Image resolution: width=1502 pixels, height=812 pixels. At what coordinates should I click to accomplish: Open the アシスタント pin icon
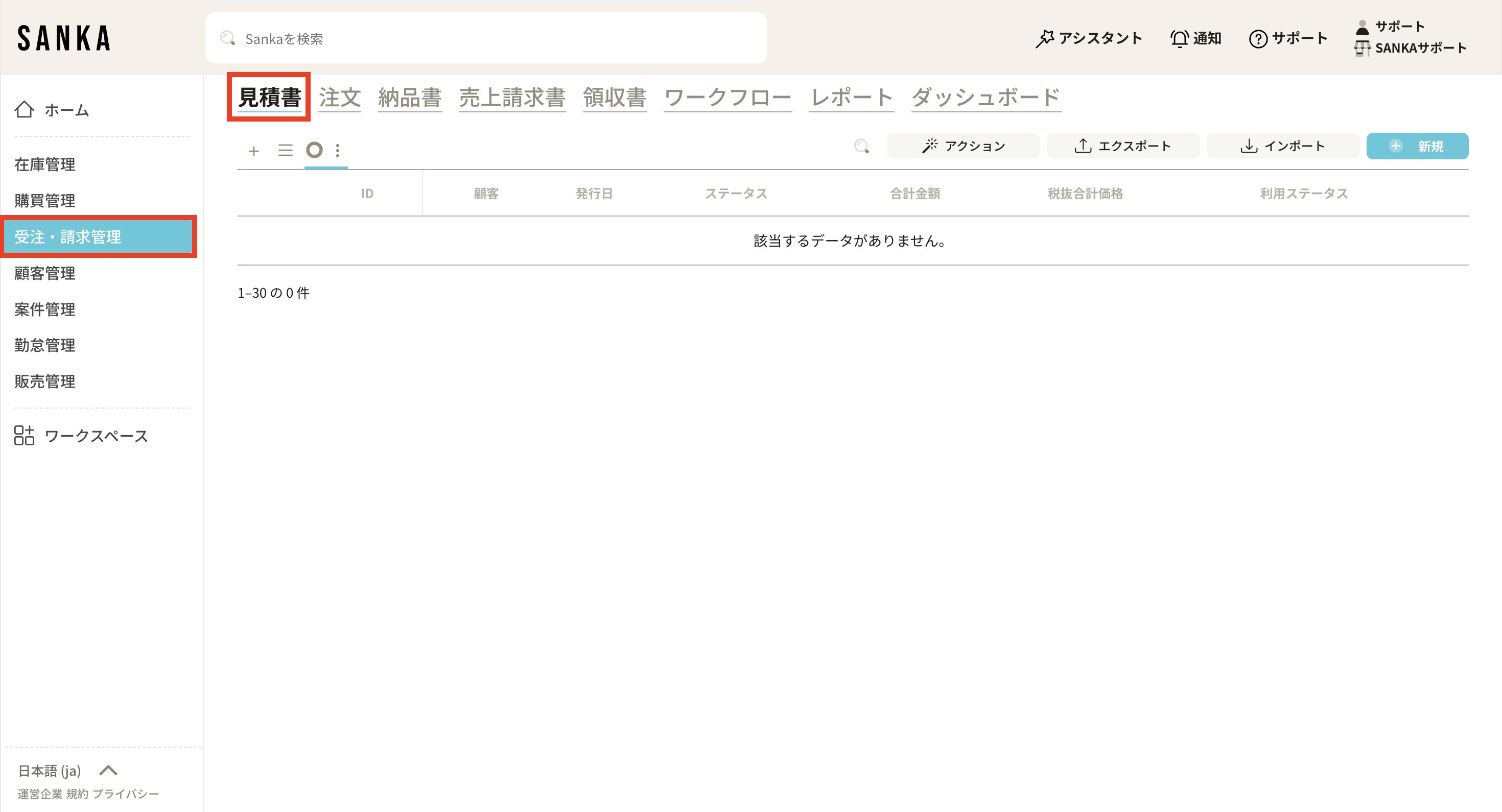1044,38
